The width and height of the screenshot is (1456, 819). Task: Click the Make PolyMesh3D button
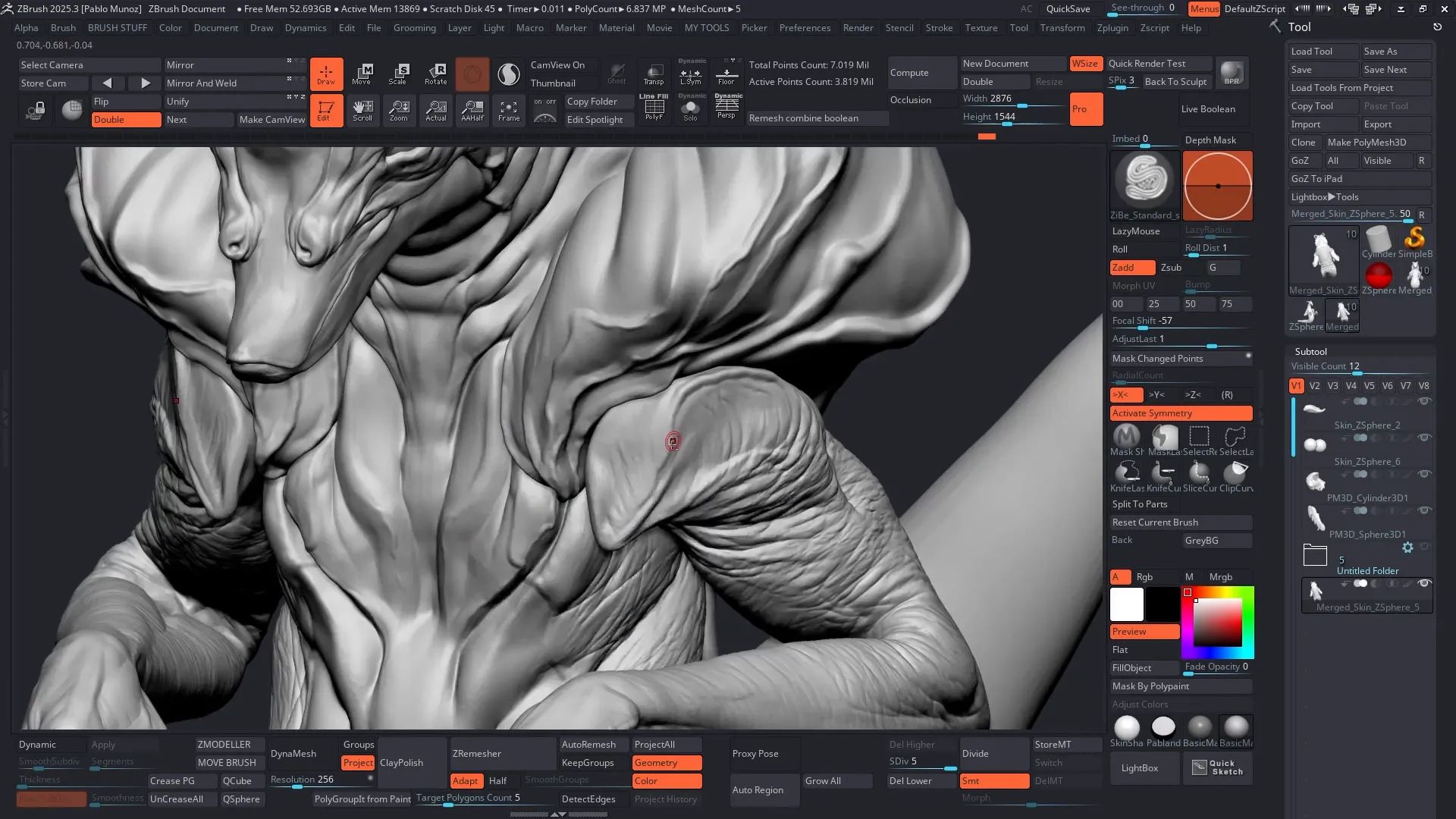point(1367,143)
